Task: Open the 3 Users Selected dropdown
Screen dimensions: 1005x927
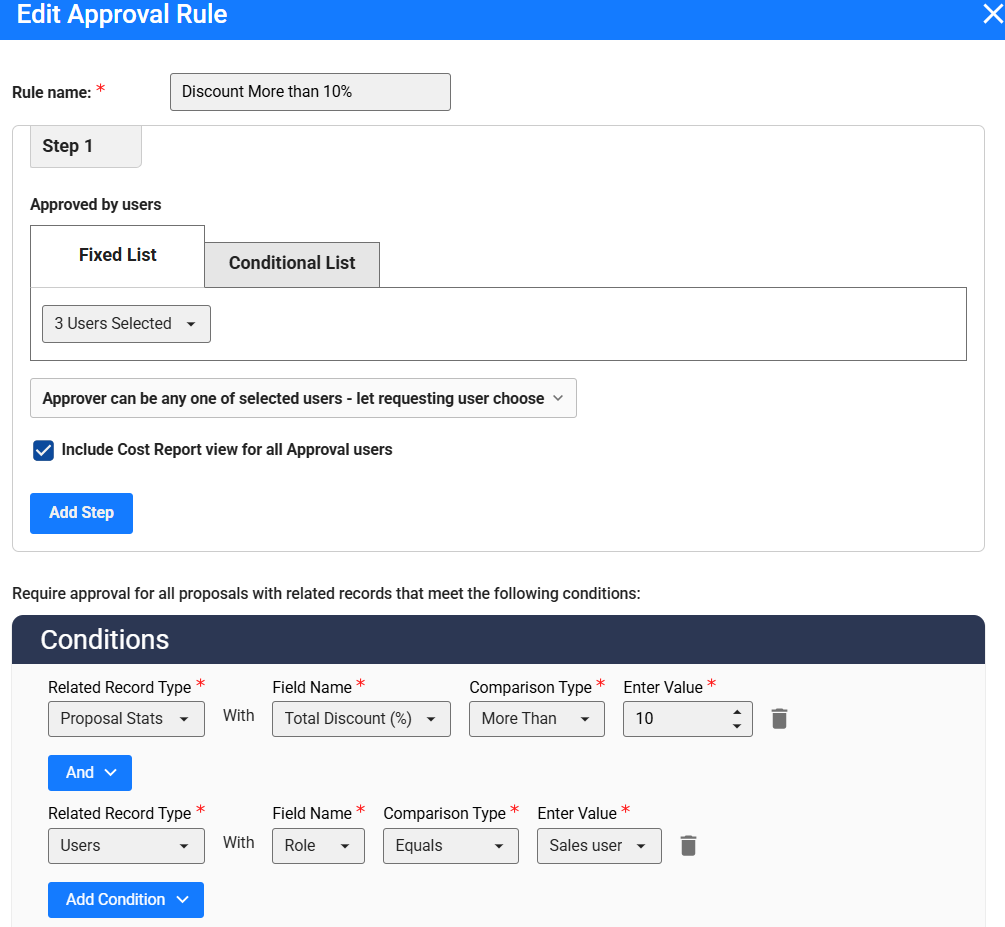Action: [x=126, y=324]
